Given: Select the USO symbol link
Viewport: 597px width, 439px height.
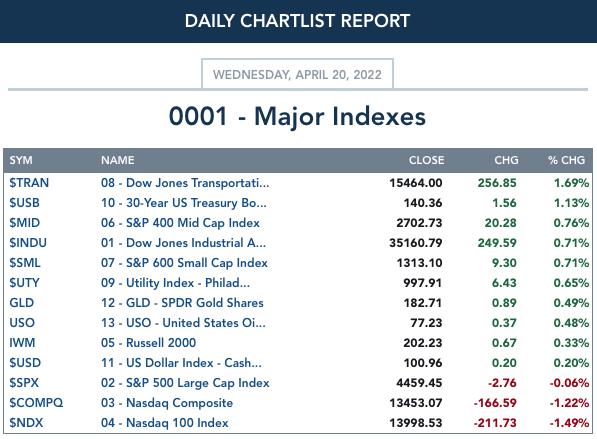Looking at the screenshot, I should 22,322.
